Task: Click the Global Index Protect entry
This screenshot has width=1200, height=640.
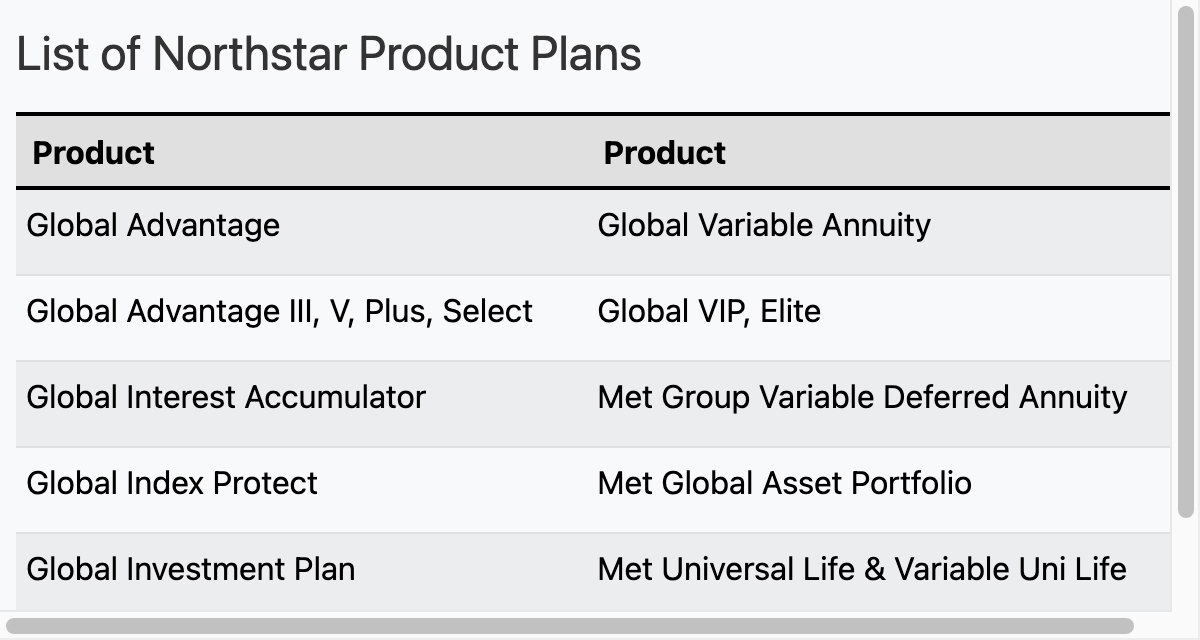Action: [x=172, y=483]
